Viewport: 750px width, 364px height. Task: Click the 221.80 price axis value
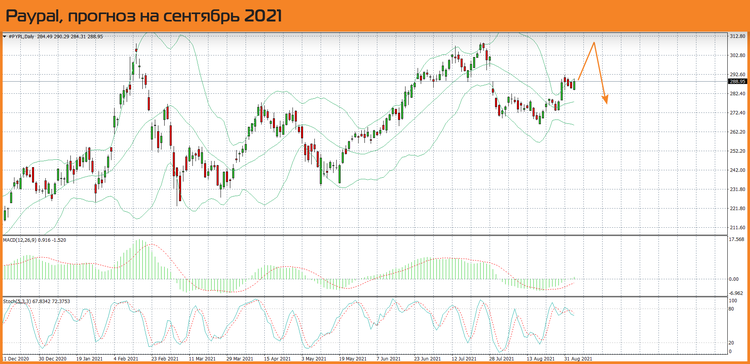[737, 209]
